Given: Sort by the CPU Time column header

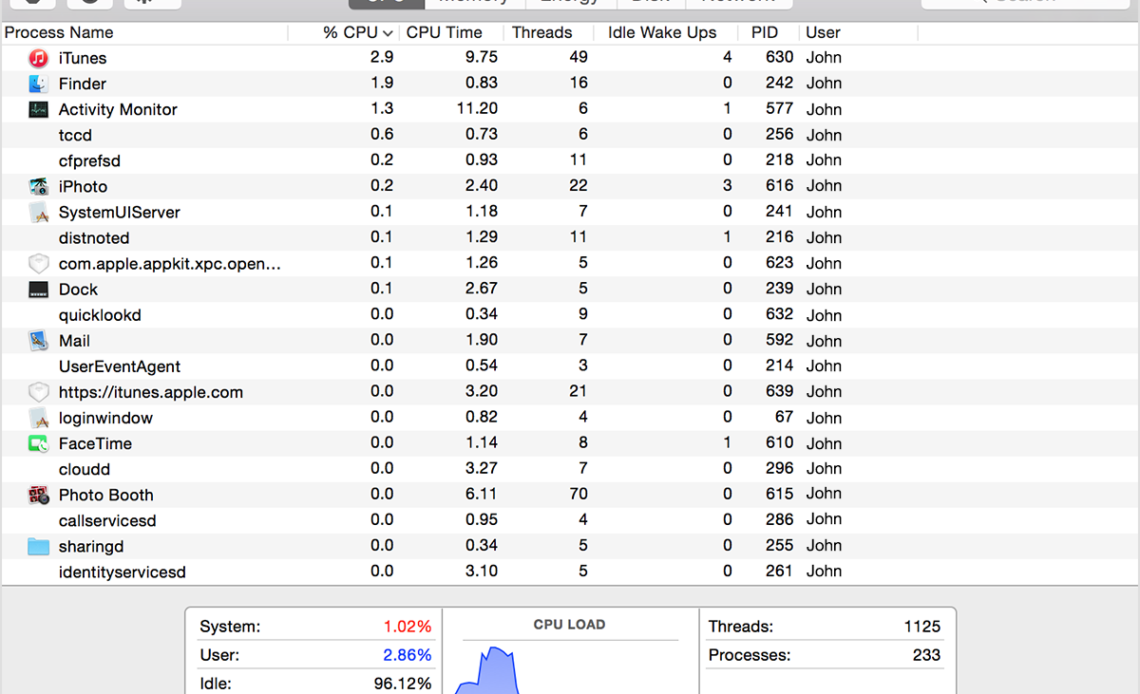Looking at the screenshot, I should (444, 33).
